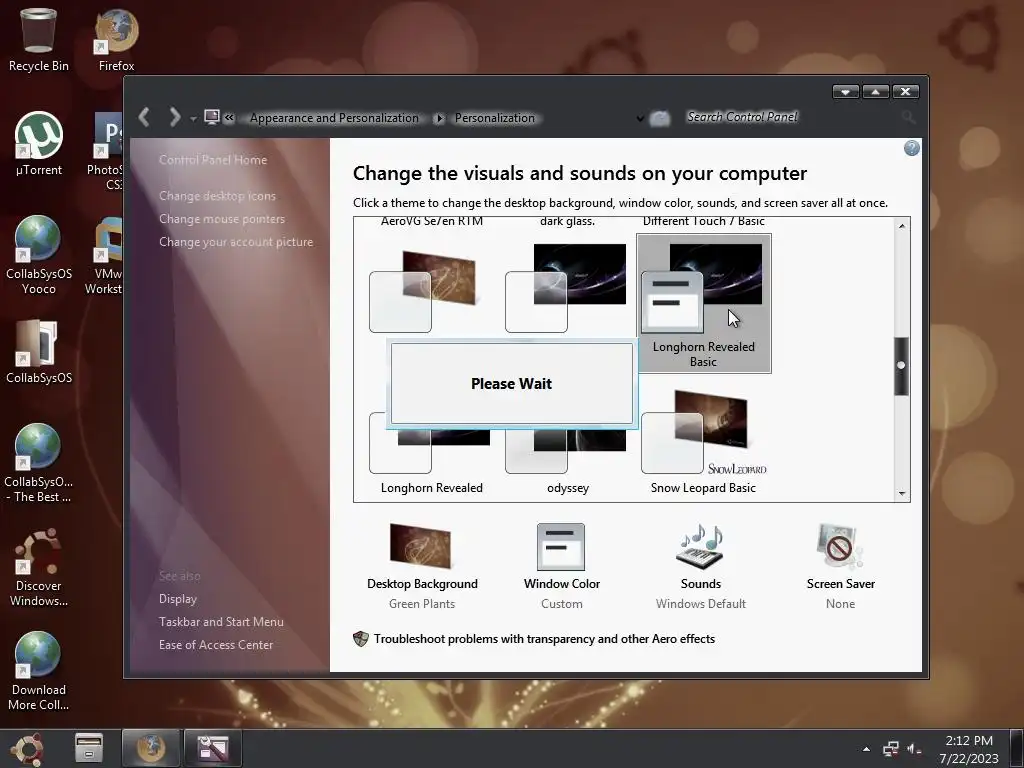Open Desktop Background settings
1024x768 pixels.
pos(422,566)
